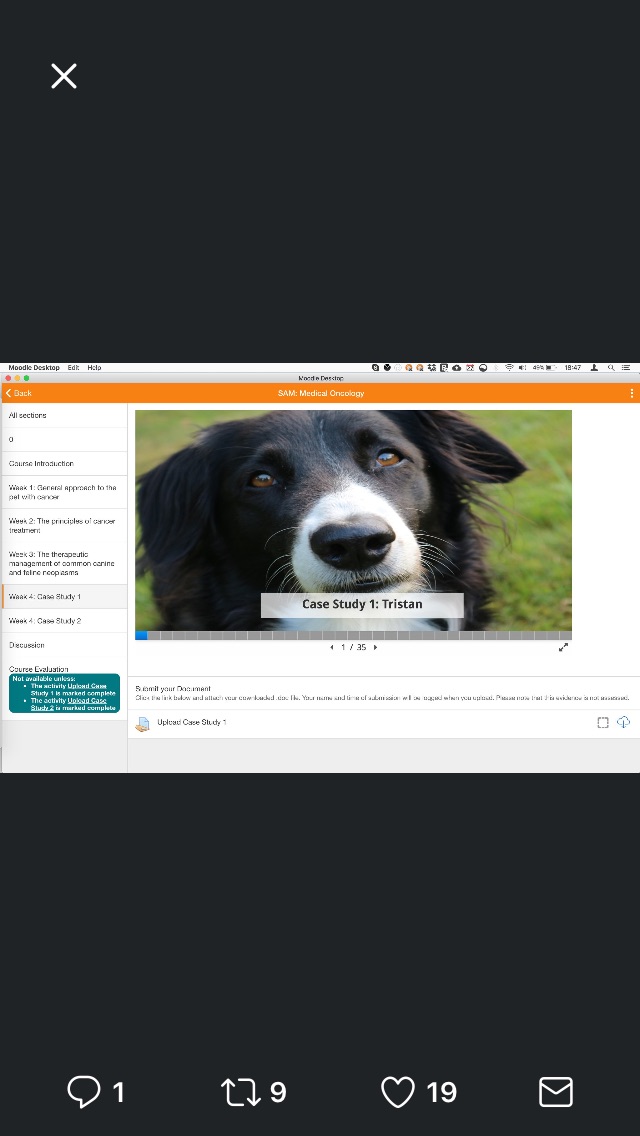
Task: Open the Discussion section
Action: click(65, 645)
